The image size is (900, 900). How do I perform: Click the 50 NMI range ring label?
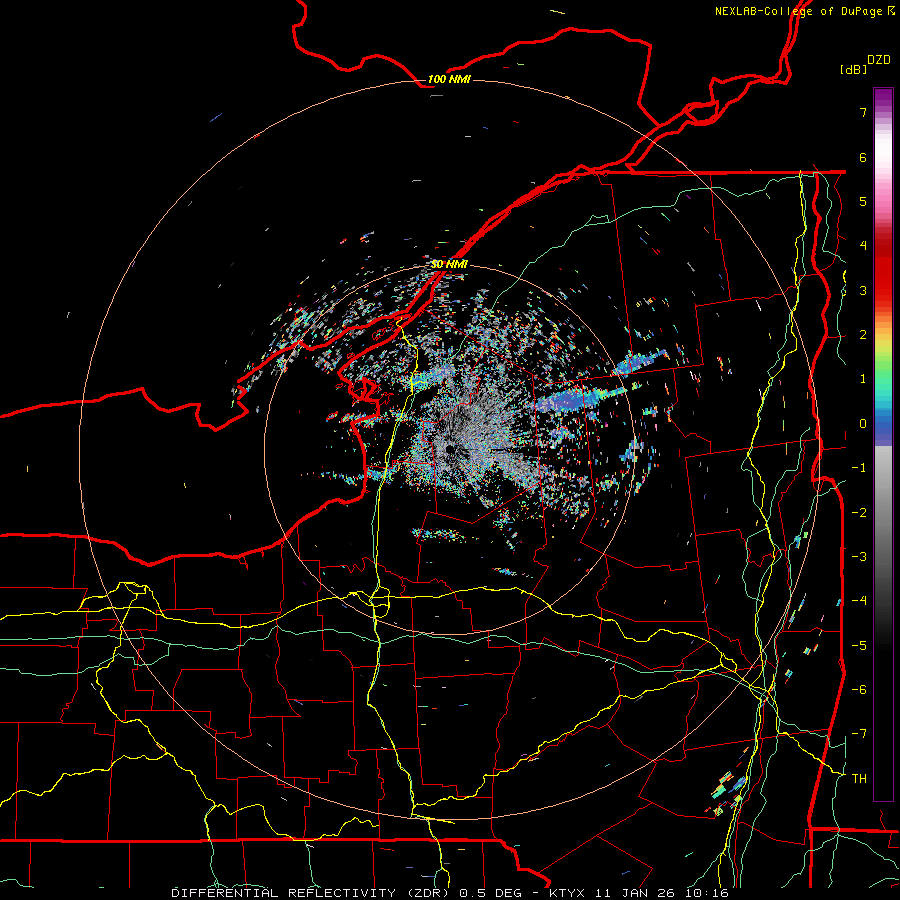point(449,264)
